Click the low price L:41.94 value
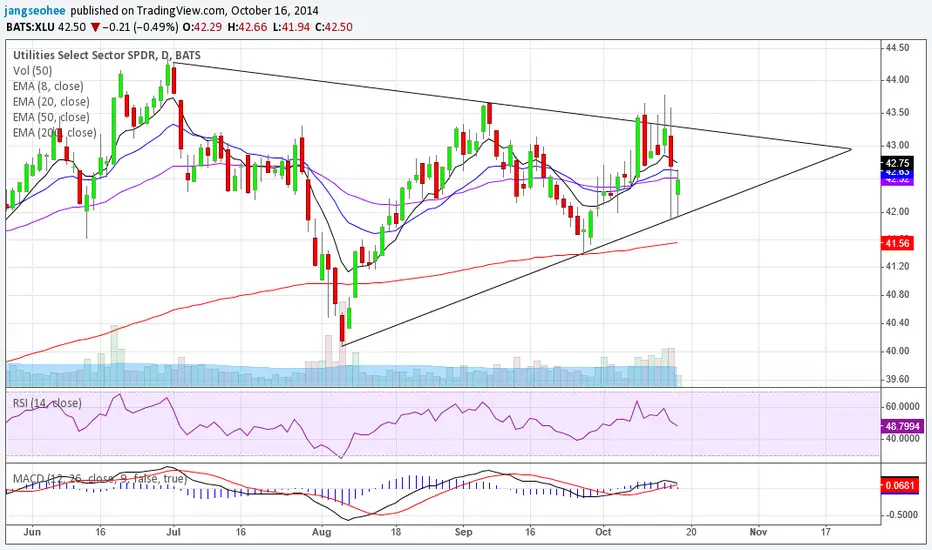This screenshot has height=550, width=932. pyautogui.click(x=291, y=27)
